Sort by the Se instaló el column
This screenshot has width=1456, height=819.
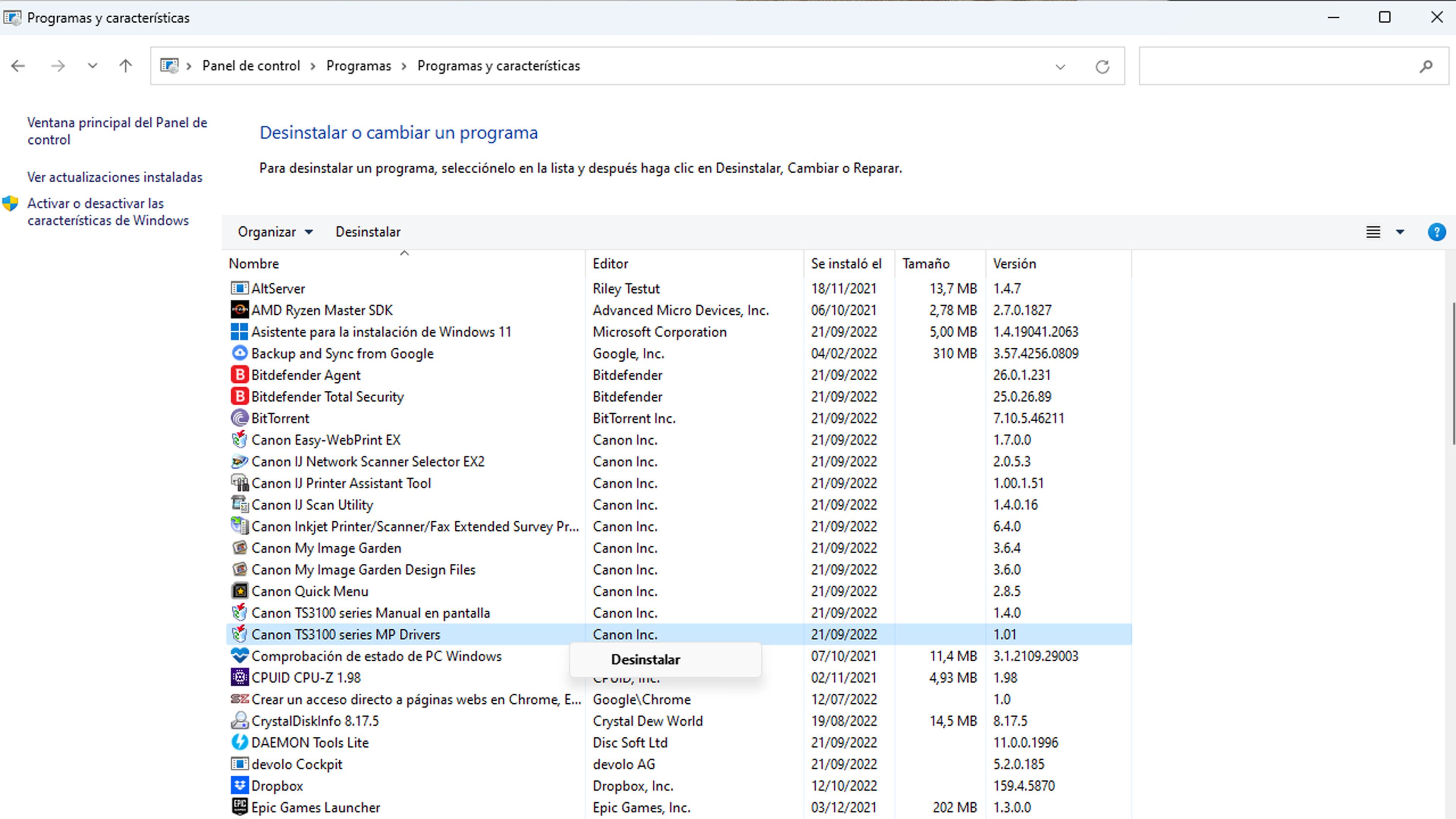(x=849, y=264)
